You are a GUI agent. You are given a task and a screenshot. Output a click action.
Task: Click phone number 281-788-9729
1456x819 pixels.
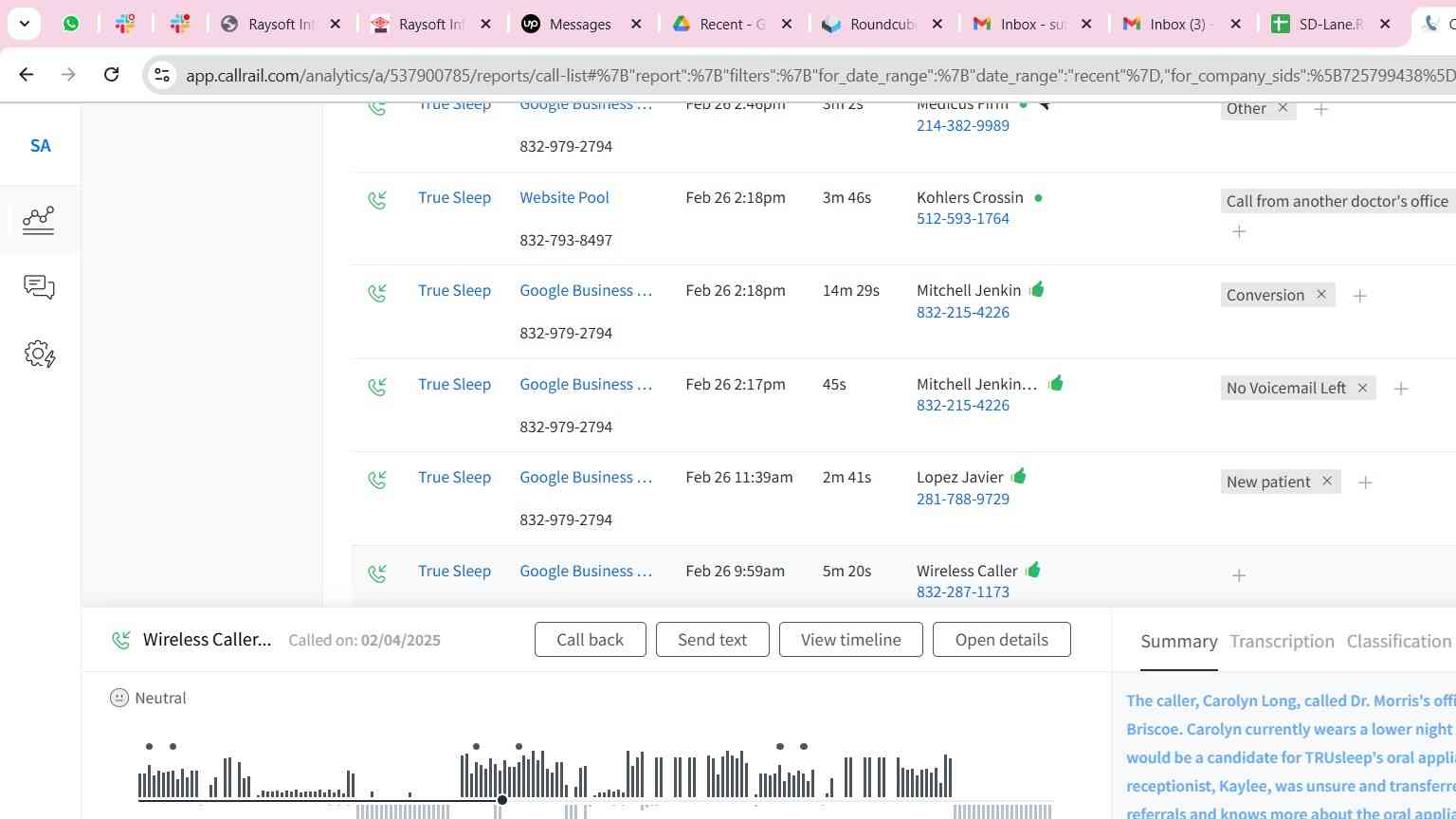click(x=962, y=500)
